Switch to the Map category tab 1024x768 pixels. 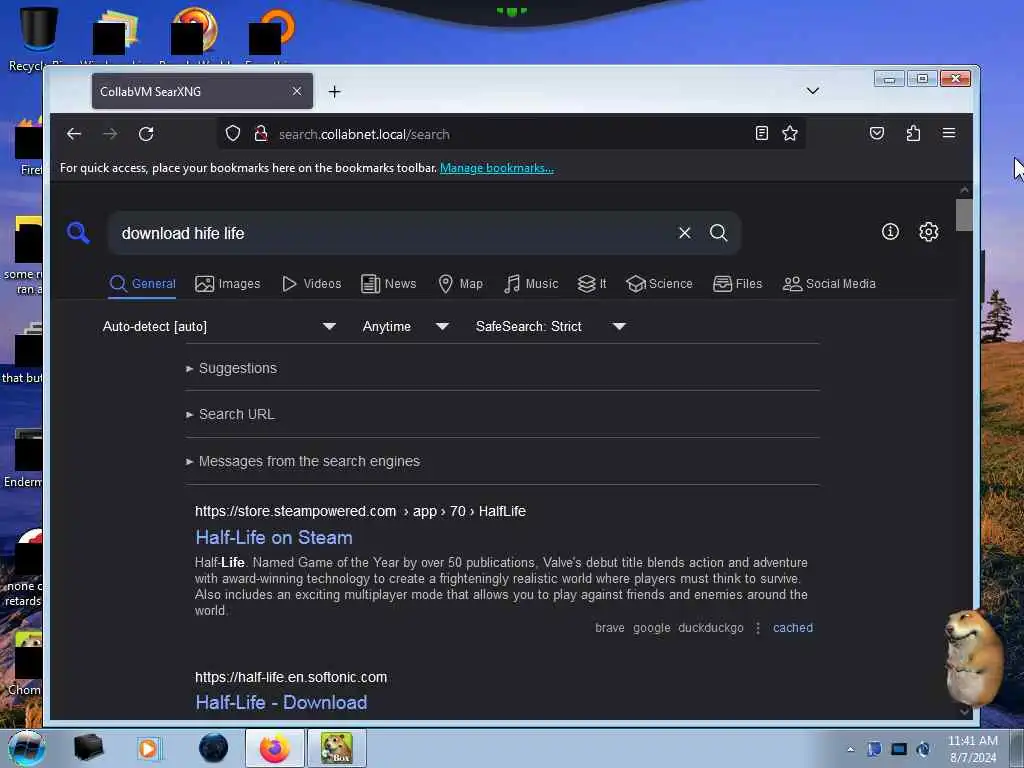460,284
